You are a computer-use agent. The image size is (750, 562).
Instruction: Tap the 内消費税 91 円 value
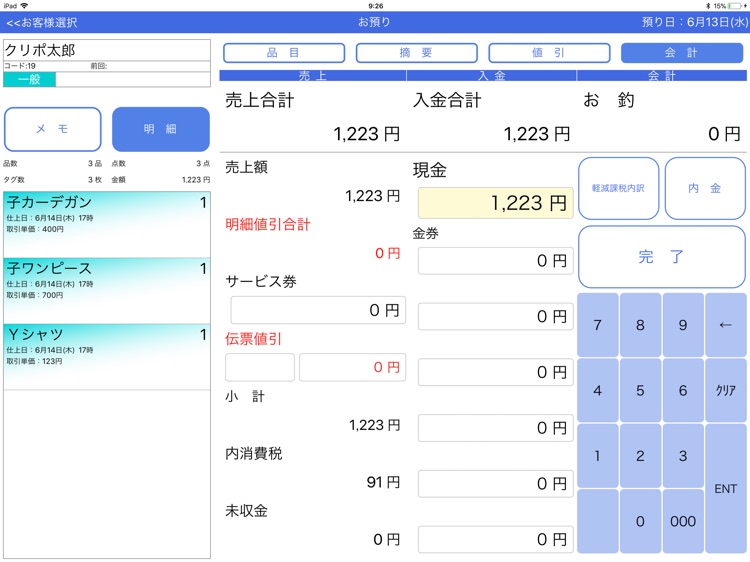coord(383,482)
